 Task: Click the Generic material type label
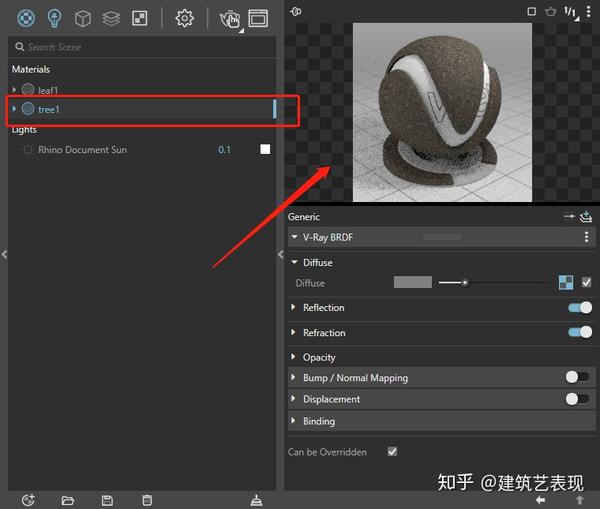304,217
